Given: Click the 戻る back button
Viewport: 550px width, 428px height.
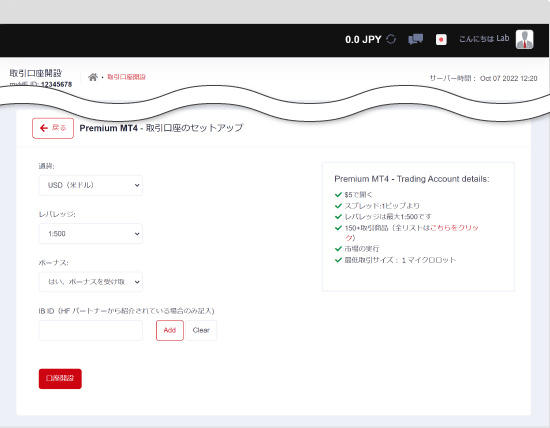Looking at the screenshot, I should pyautogui.click(x=53, y=128).
